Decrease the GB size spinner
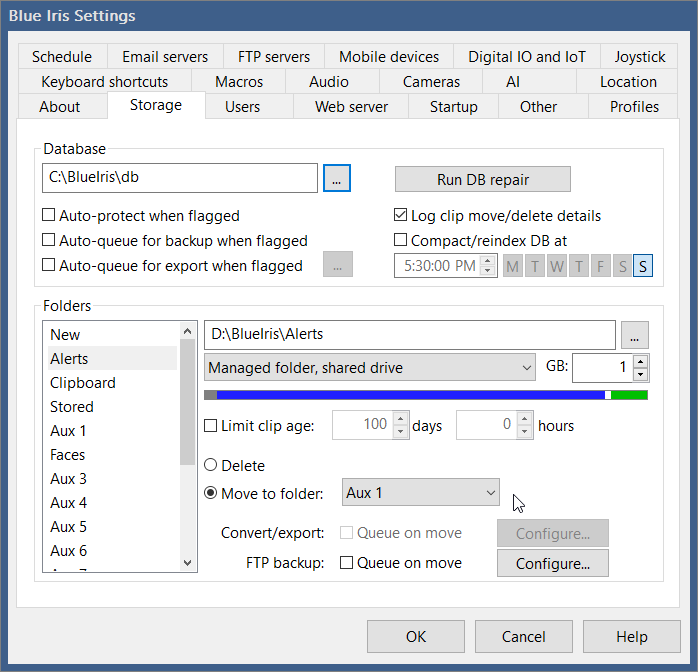Viewport: 698px width, 672px height. point(640,374)
